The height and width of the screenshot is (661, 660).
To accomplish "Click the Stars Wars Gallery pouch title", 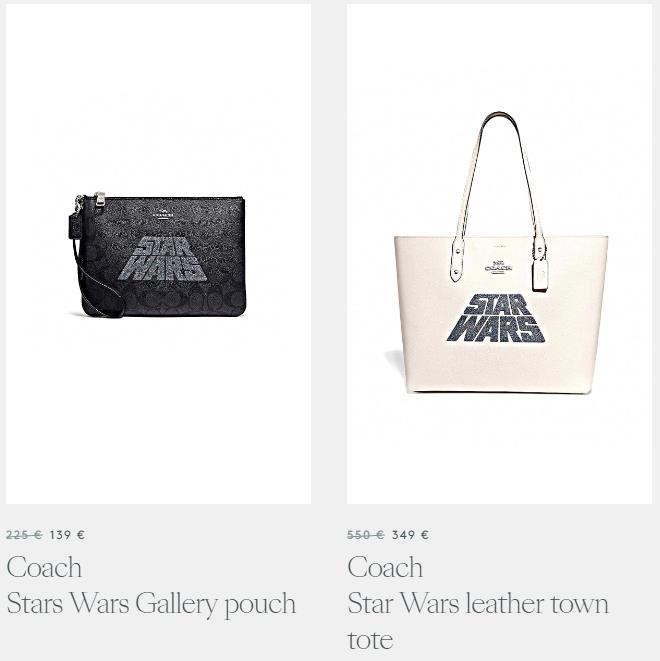I will 151,604.
